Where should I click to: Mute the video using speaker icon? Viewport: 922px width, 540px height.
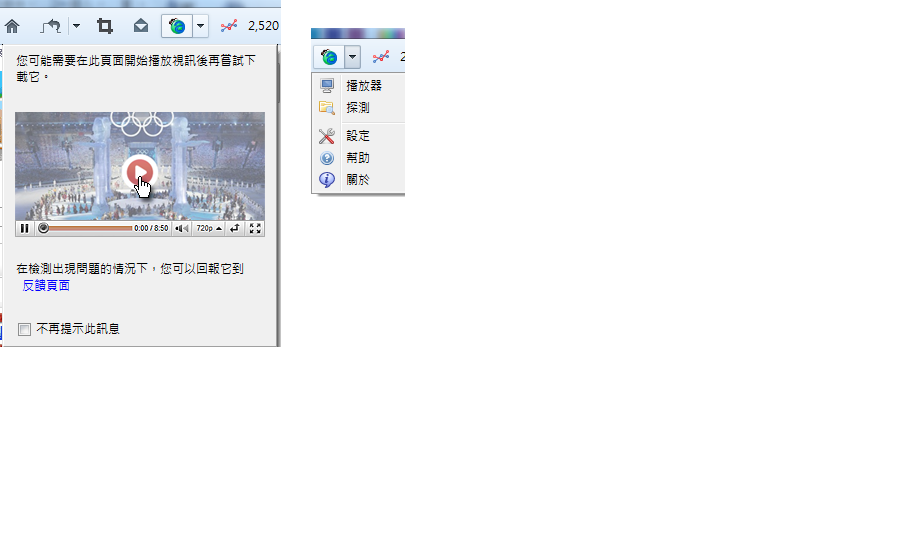click(x=182, y=228)
